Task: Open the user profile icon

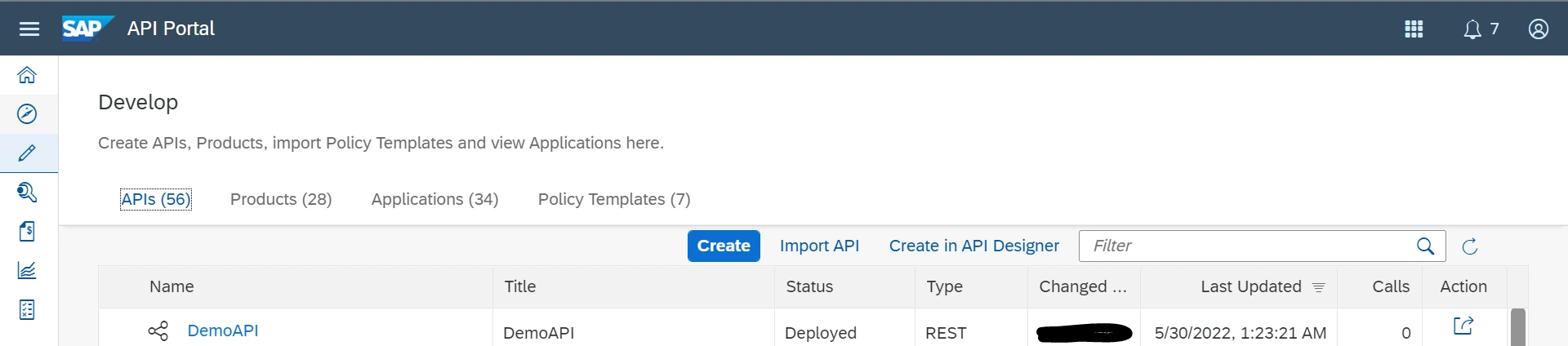Action: (1539, 29)
